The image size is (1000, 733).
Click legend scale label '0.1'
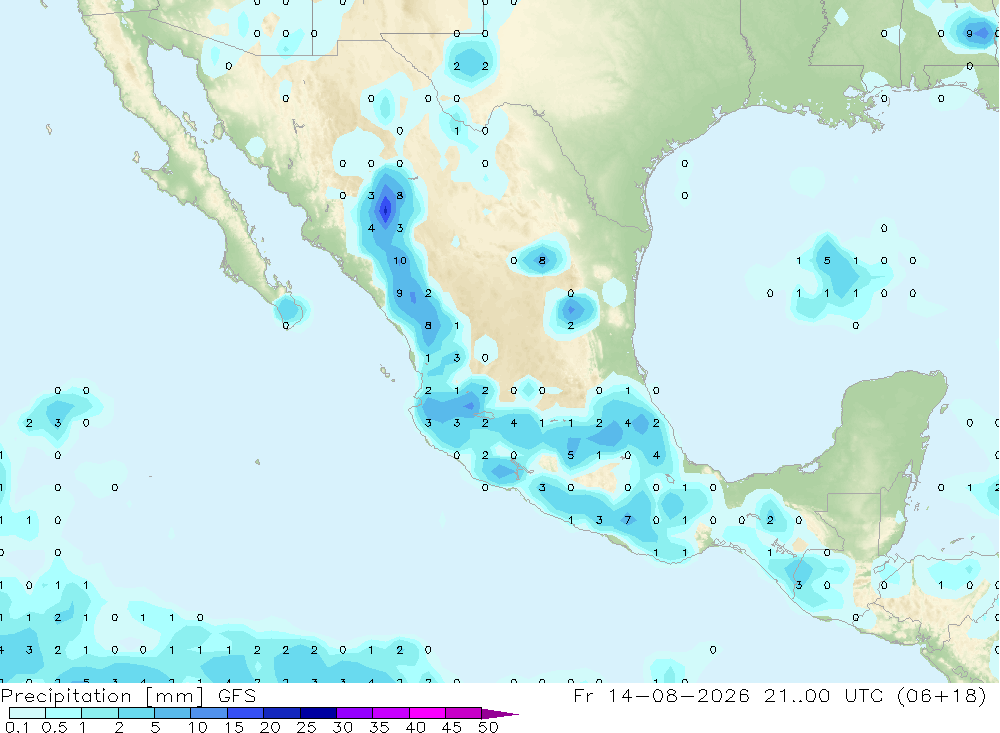pyautogui.click(x=17, y=727)
